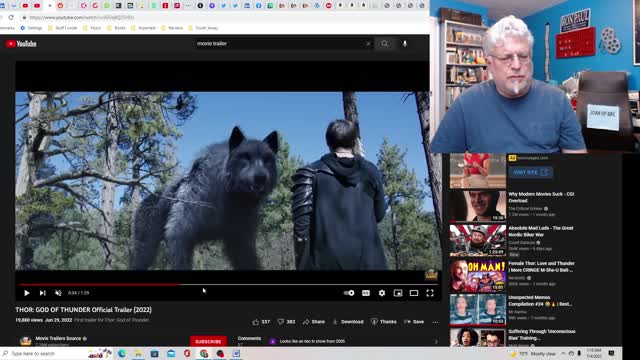Open the Mail app from taskbar
The width and height of the screenshot is (640, 360).
pos(171,353)
